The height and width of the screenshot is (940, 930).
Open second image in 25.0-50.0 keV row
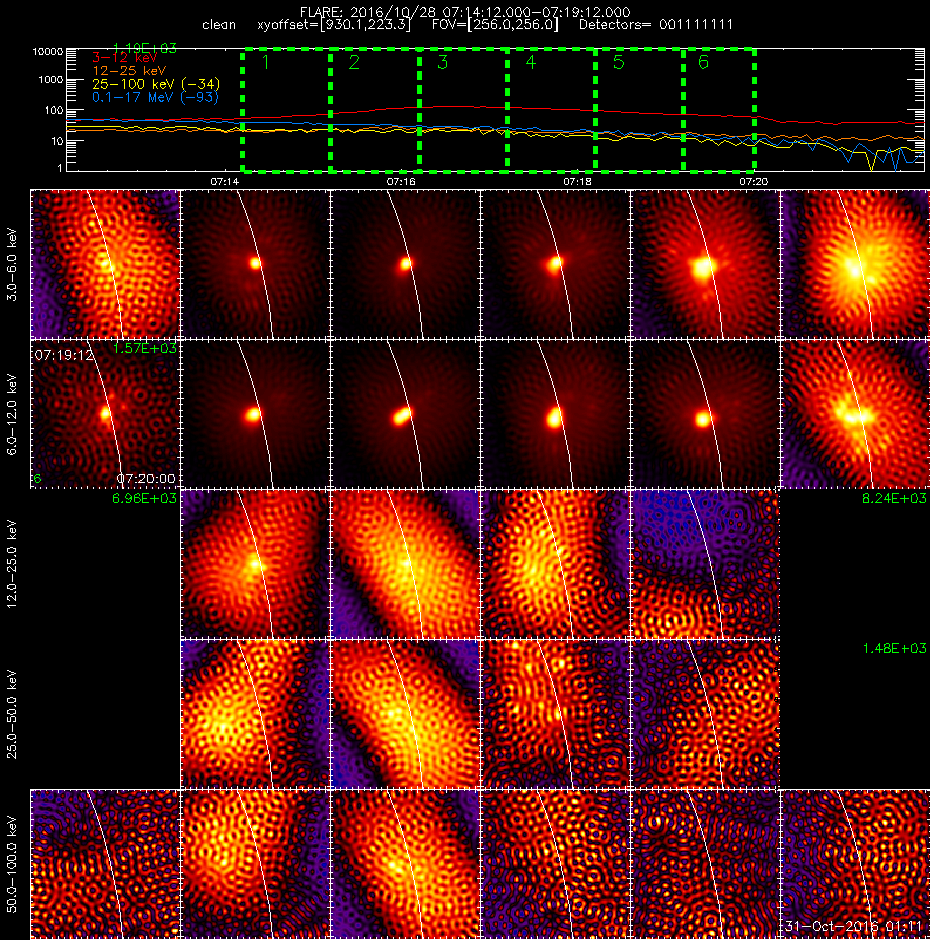(405, 713)
